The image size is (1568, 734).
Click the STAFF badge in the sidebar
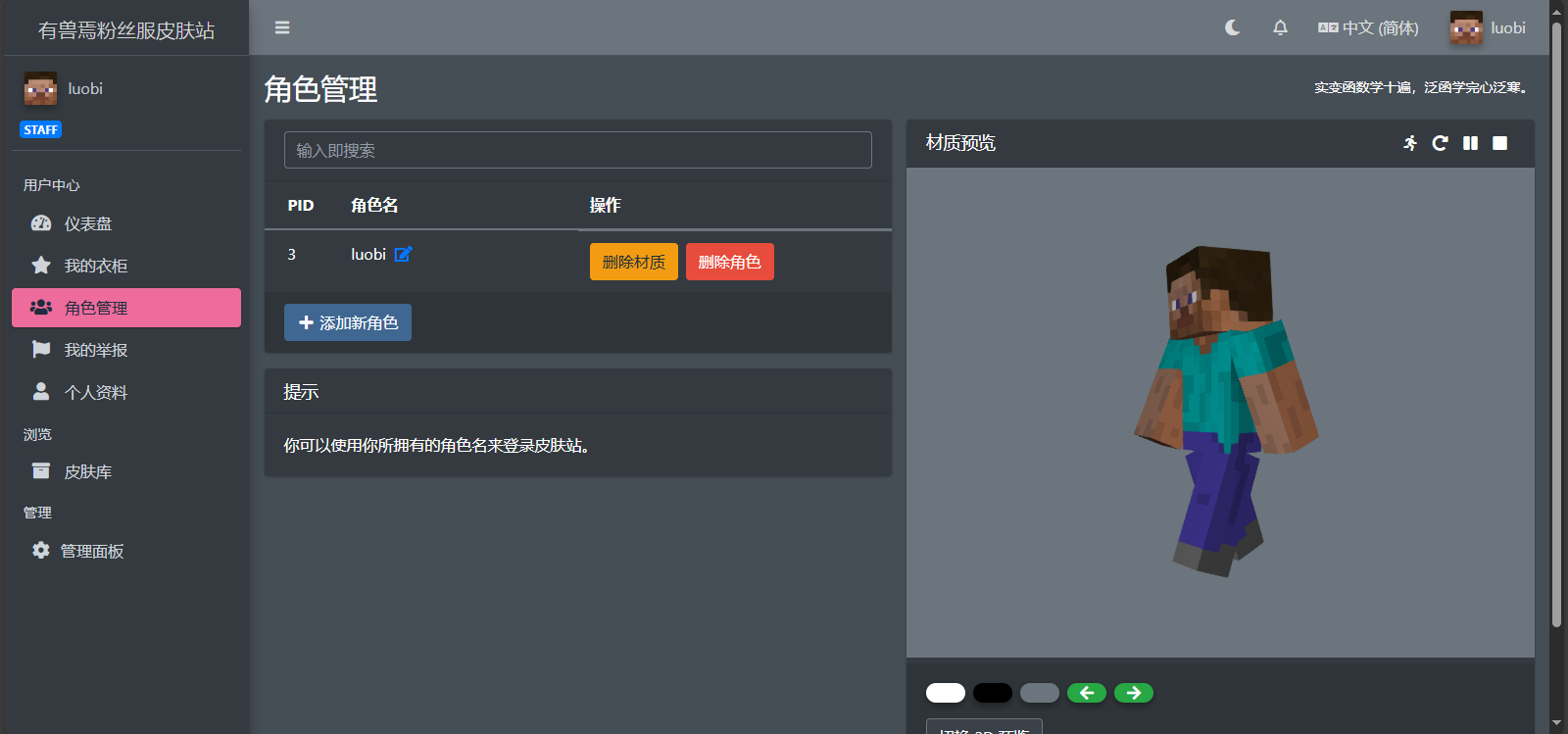click(x=41, y=129)
